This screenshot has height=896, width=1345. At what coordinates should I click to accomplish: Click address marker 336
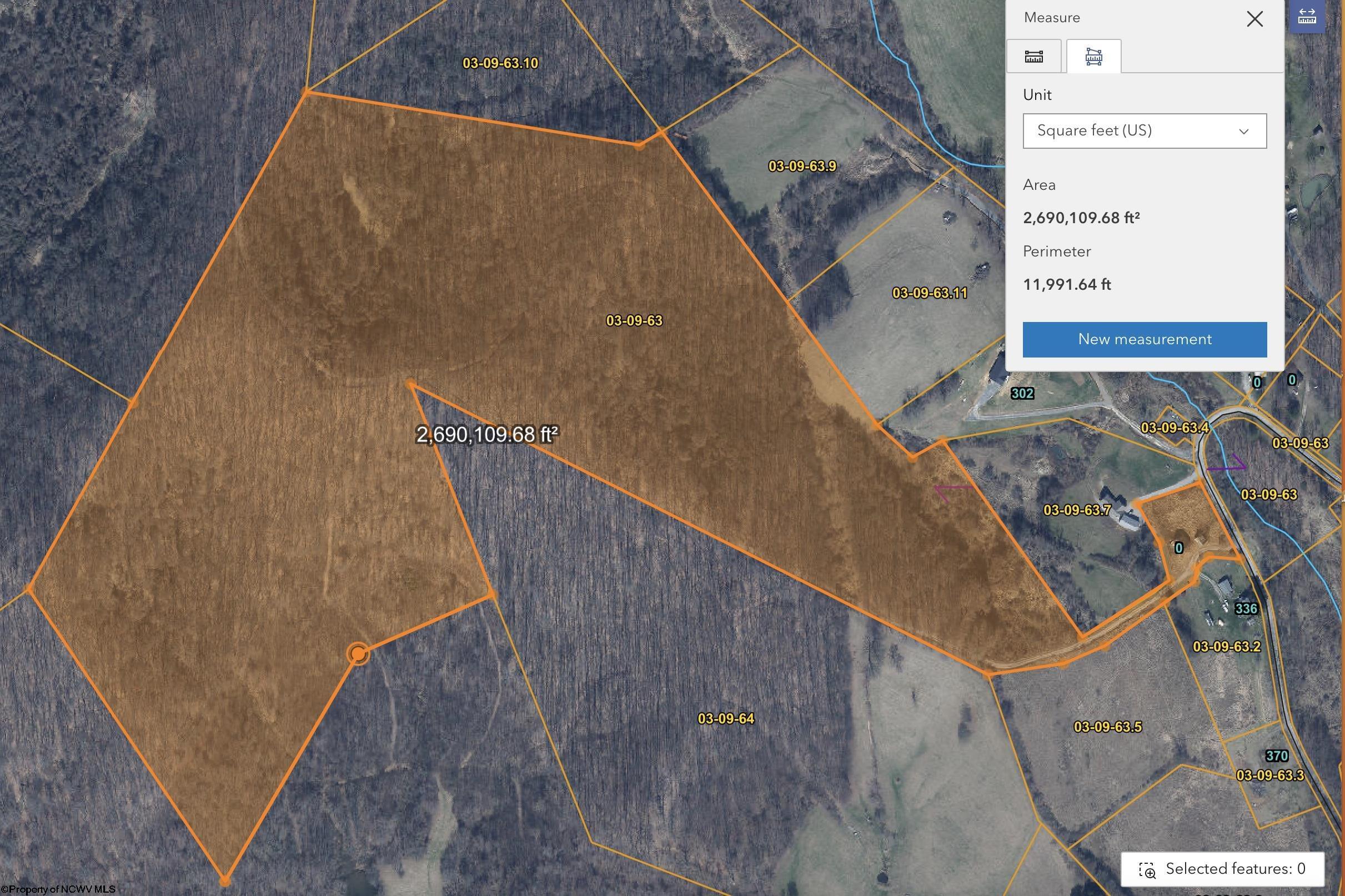click(x=1246, y=608)
